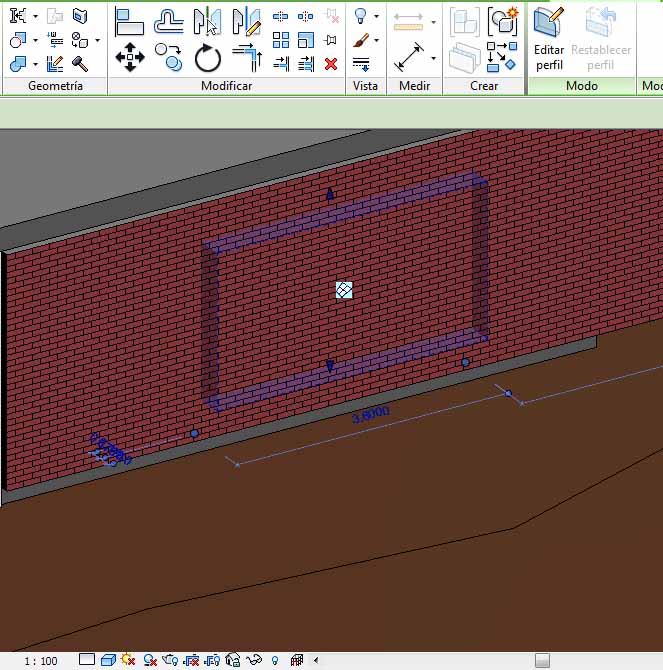Click the Editar perfil button
Viewport: 663px width, 670px height.
(549, 39)
